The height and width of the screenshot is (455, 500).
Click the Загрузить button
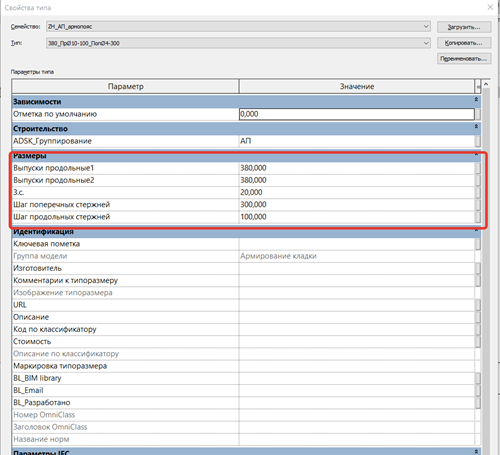click(x=464, y=27)
